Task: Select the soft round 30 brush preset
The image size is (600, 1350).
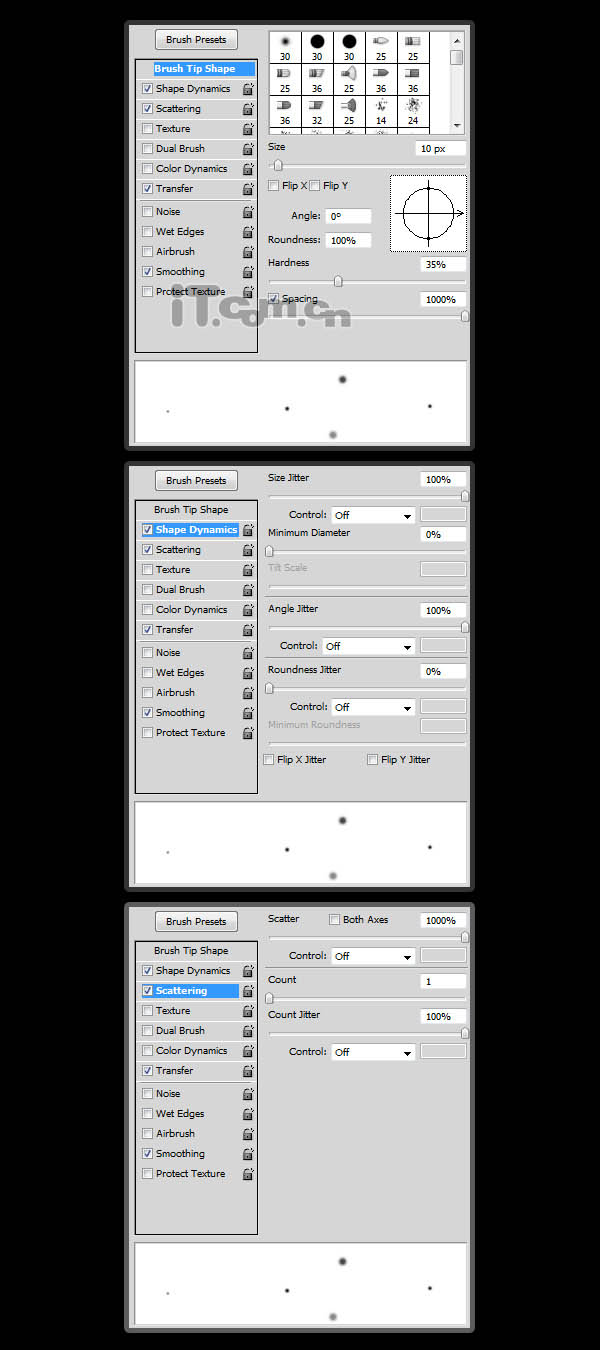Action: (x=285, y=47)
